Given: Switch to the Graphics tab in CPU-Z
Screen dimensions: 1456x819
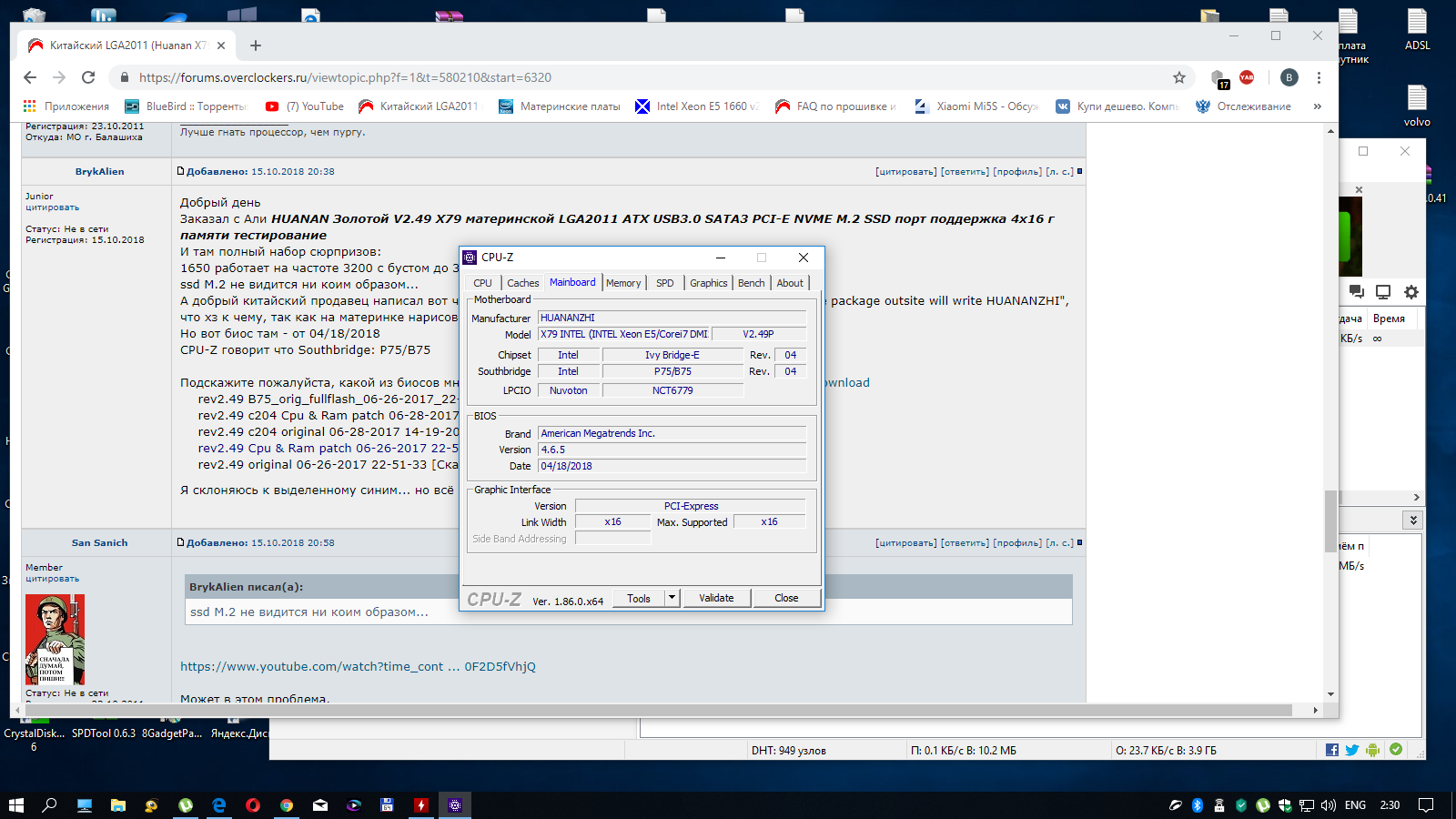Looking at the screenshot, I should [708, 283].
